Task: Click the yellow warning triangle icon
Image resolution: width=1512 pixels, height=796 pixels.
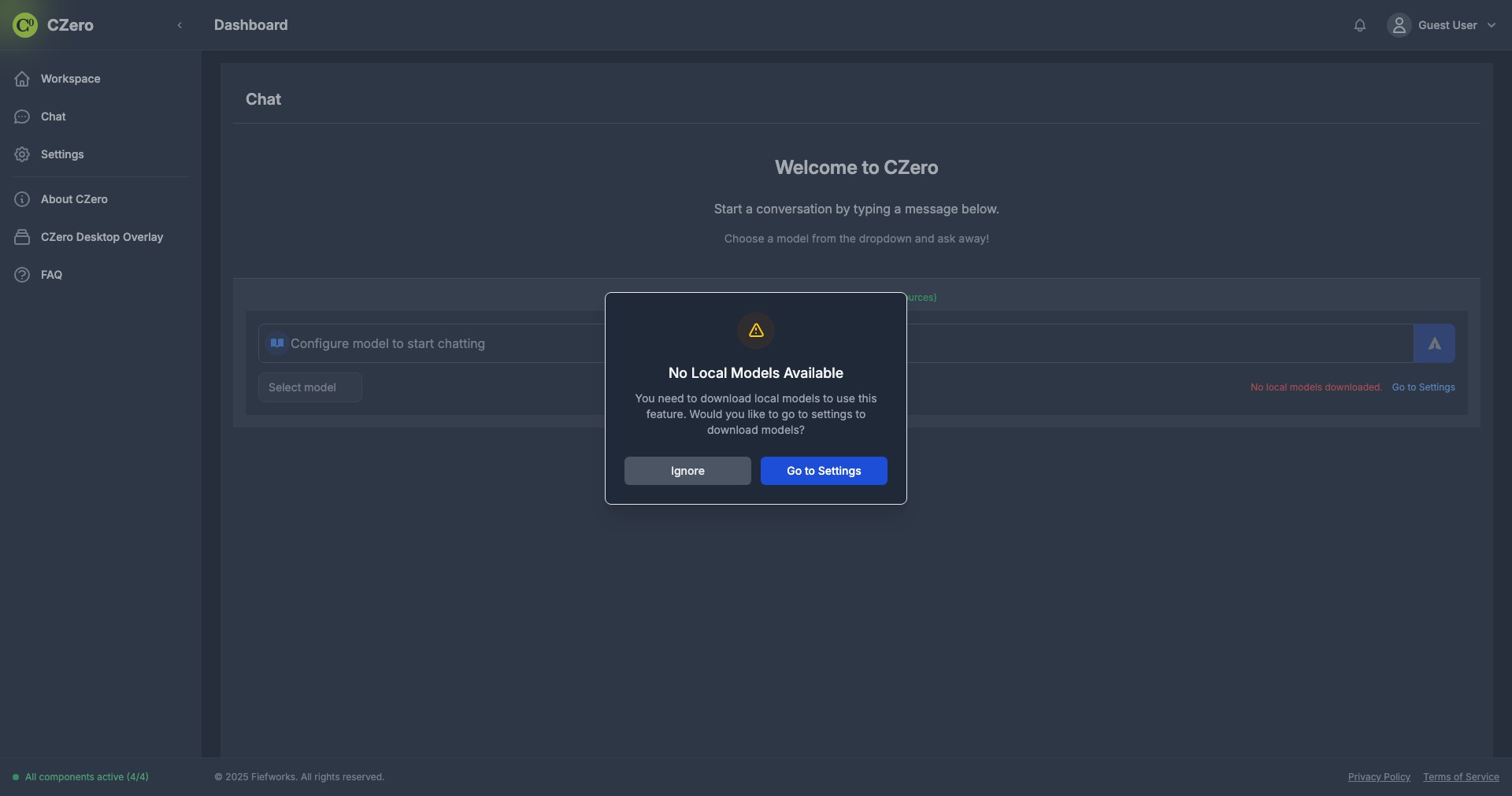Action: 756,331
